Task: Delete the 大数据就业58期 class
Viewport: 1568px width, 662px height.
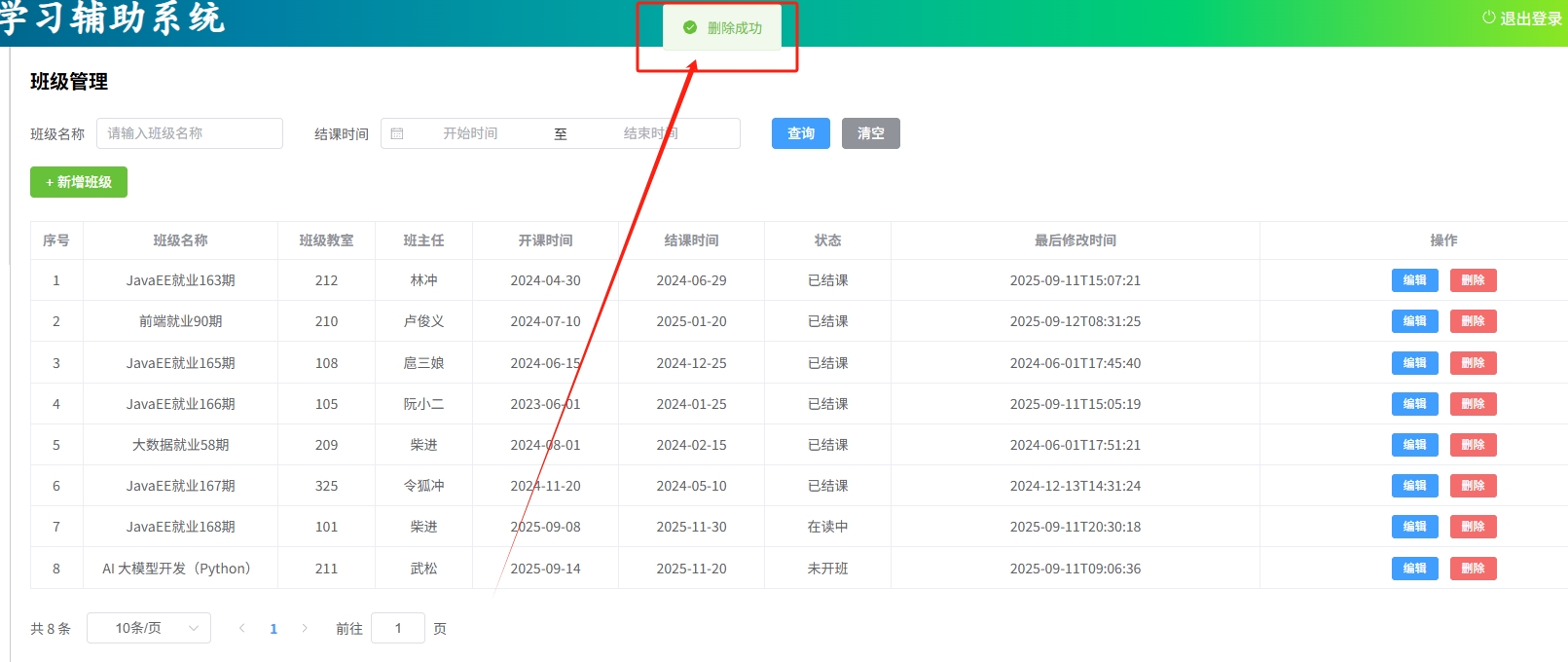Action: [x=1474, y=445]
